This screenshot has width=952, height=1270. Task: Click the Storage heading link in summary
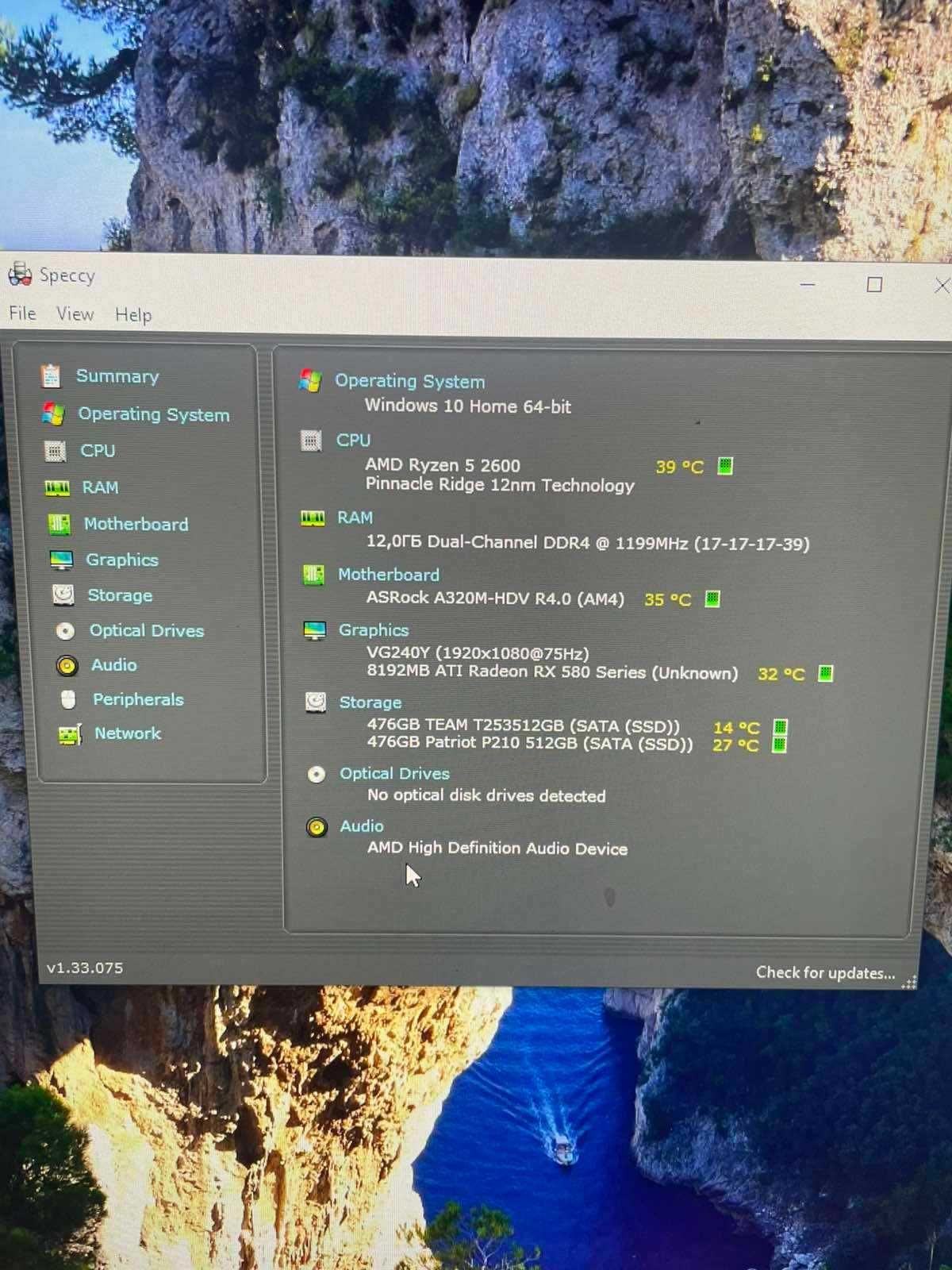coord(370,702)
